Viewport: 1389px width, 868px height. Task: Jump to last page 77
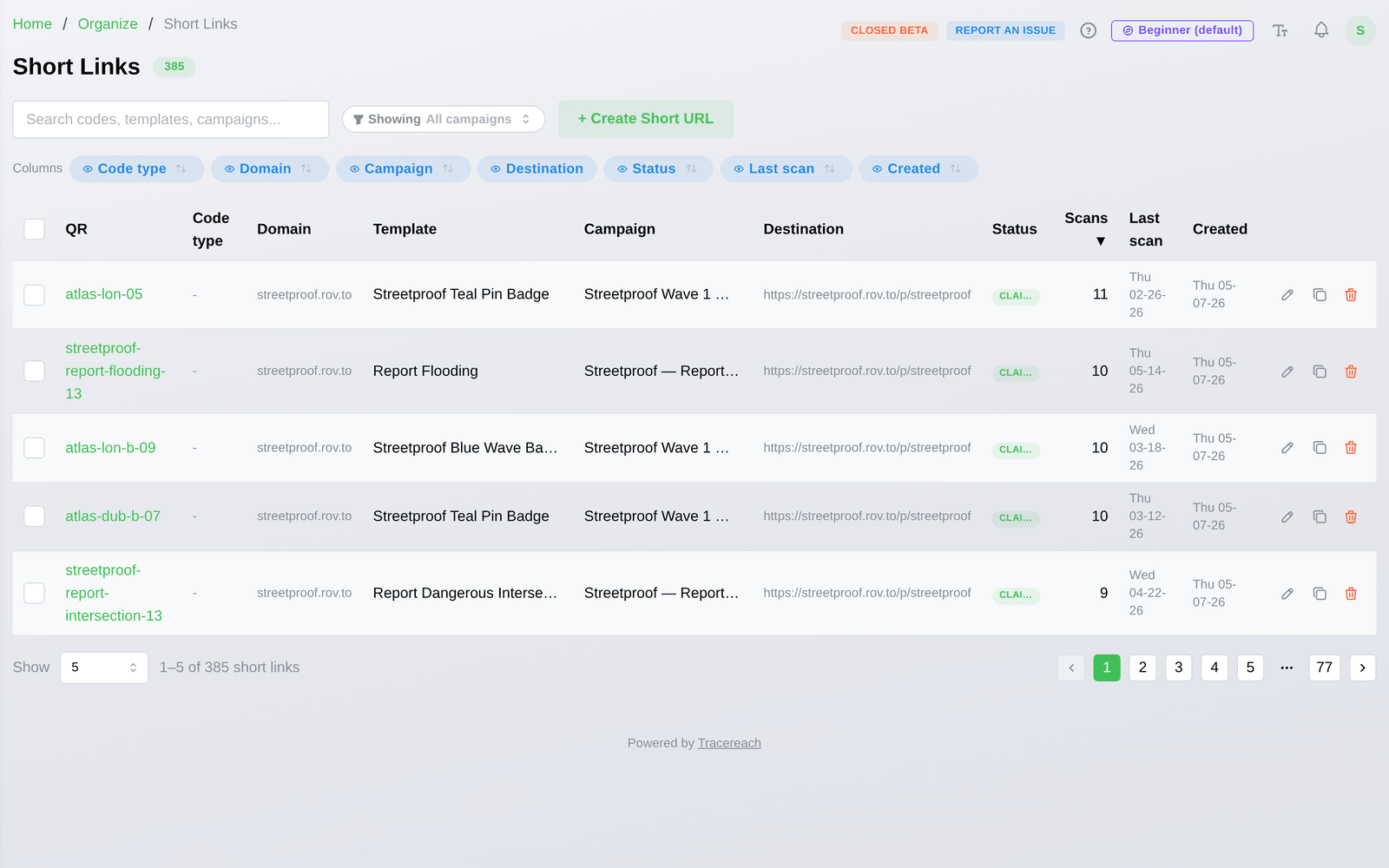pyautogui.click(x=1325, y=667)
